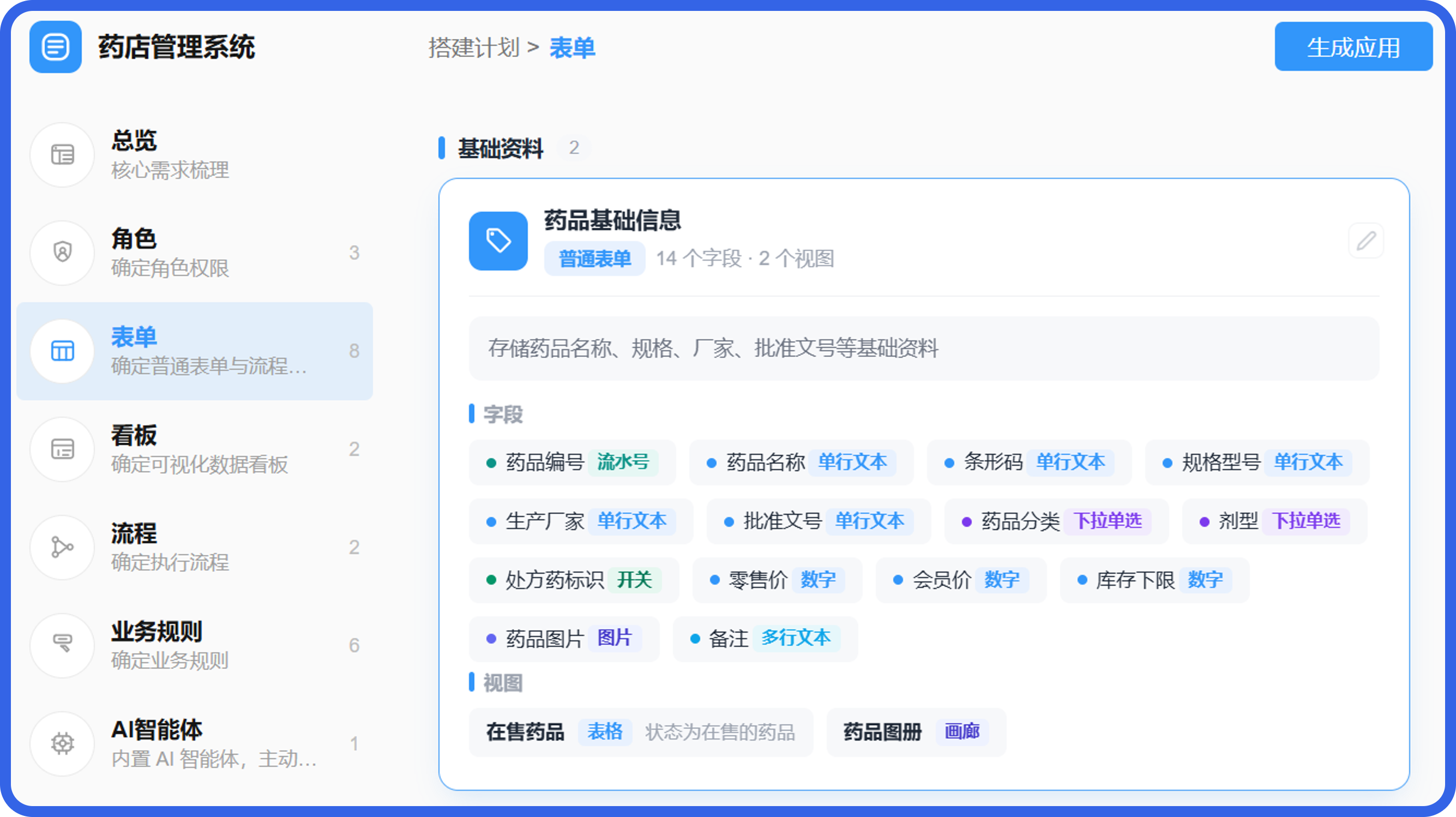Click the 备注 多行文本 field
This screenshot has width=1456, height=817.
pyautogui.click(x=765, y=638)
